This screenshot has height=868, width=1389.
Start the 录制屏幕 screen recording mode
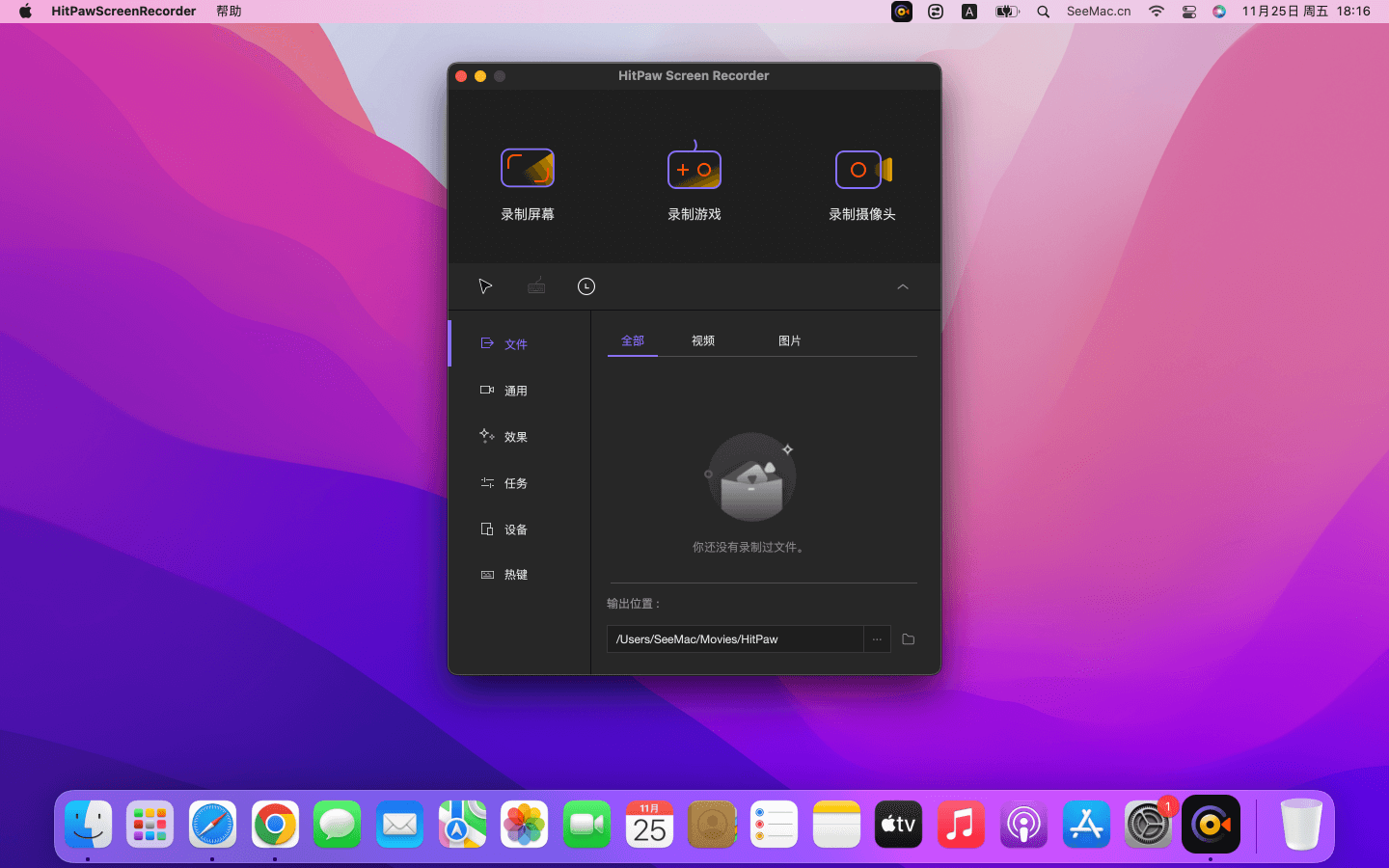527,185
